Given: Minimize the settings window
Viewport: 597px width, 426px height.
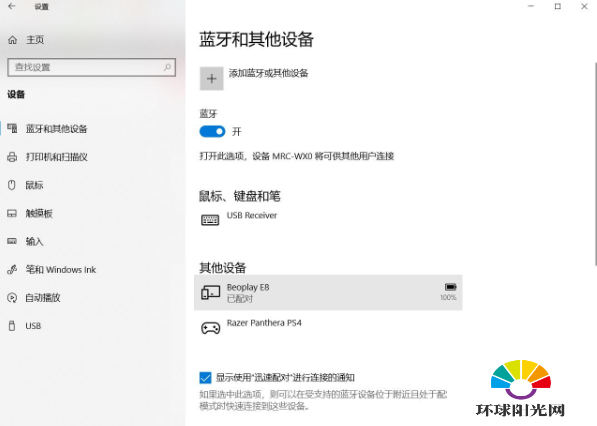Looking at the screenshot, I should point(531,6).
